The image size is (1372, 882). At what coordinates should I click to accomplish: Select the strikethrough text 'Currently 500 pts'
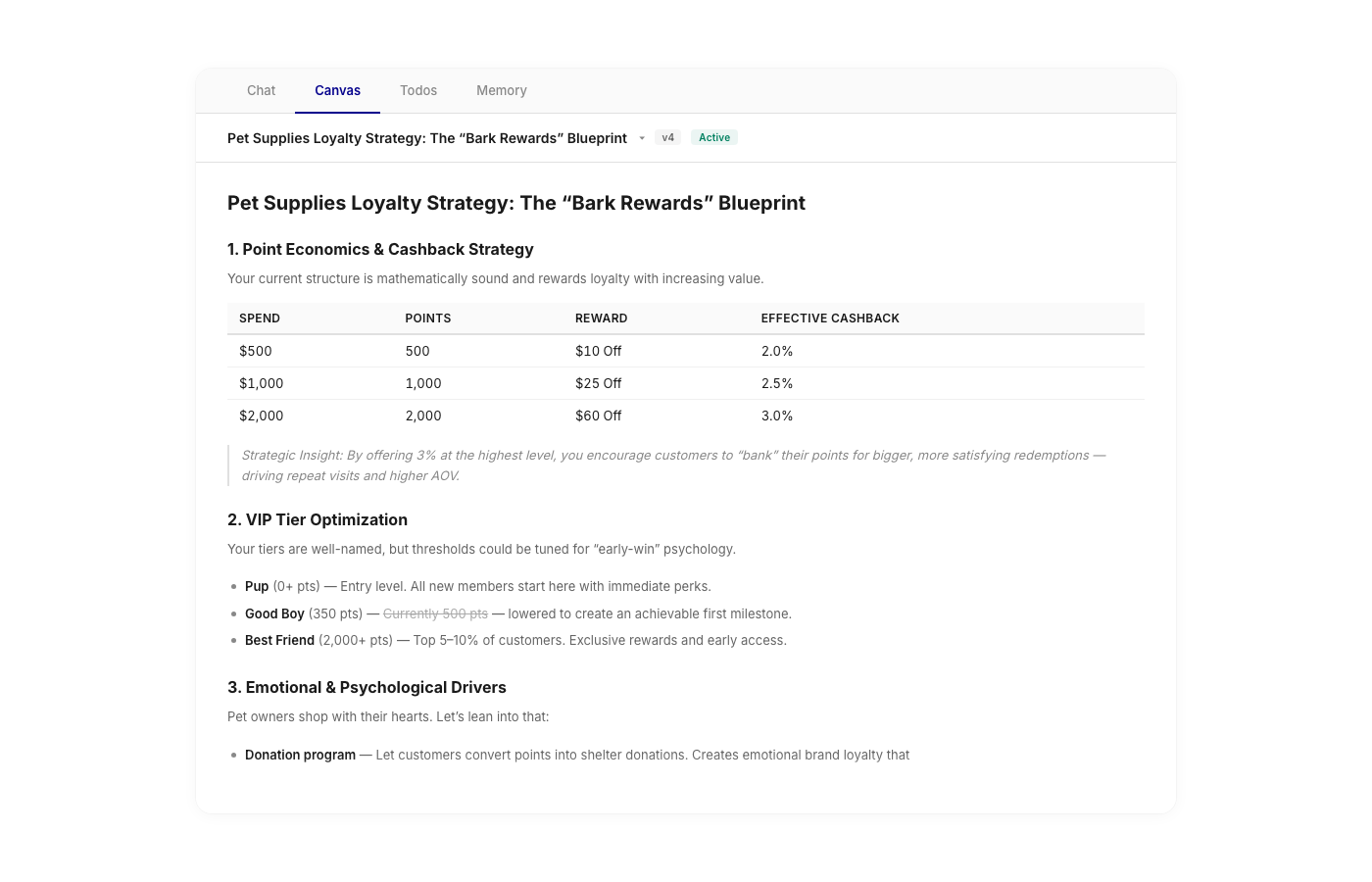click(x=435, y=613)
